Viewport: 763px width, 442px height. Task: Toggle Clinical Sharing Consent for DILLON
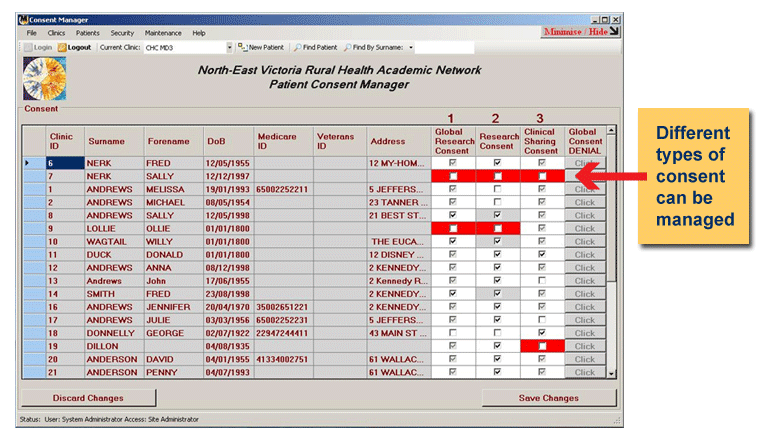click(x=542, y=346)
